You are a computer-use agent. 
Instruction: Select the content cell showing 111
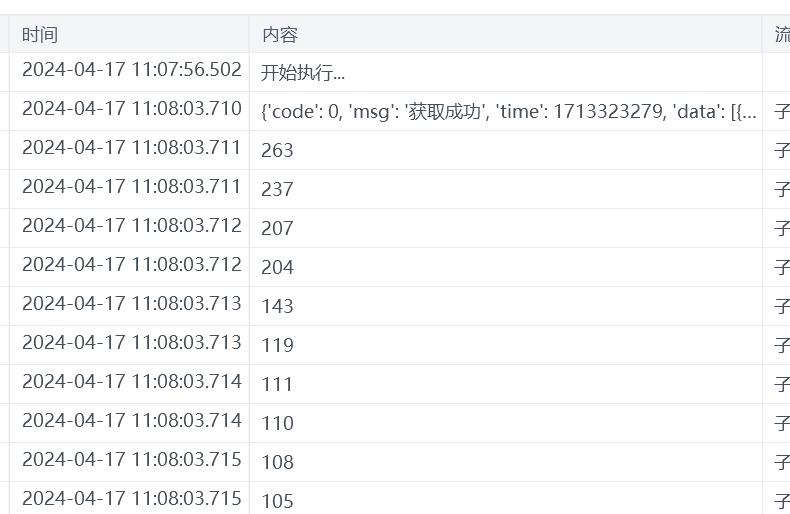(277, 384)
